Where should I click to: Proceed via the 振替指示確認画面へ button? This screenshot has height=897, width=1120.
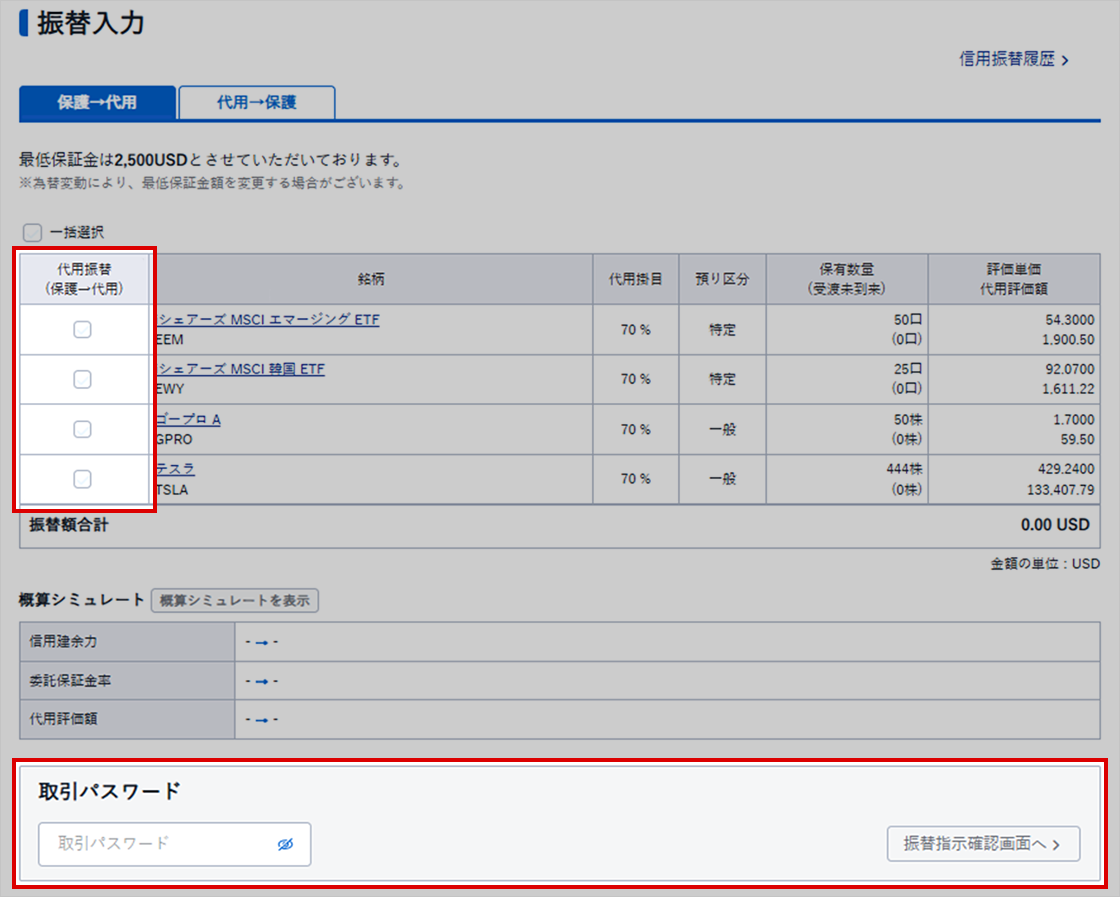983,844
